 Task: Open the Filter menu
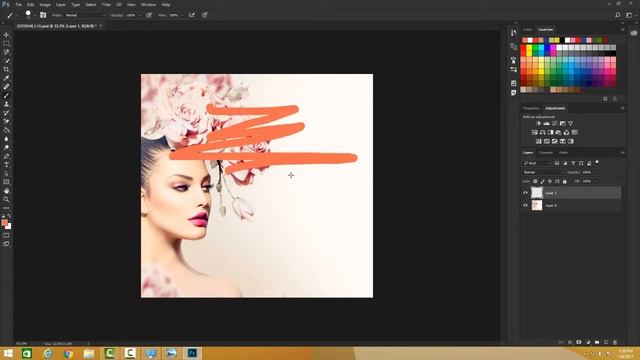pos(106,4)
